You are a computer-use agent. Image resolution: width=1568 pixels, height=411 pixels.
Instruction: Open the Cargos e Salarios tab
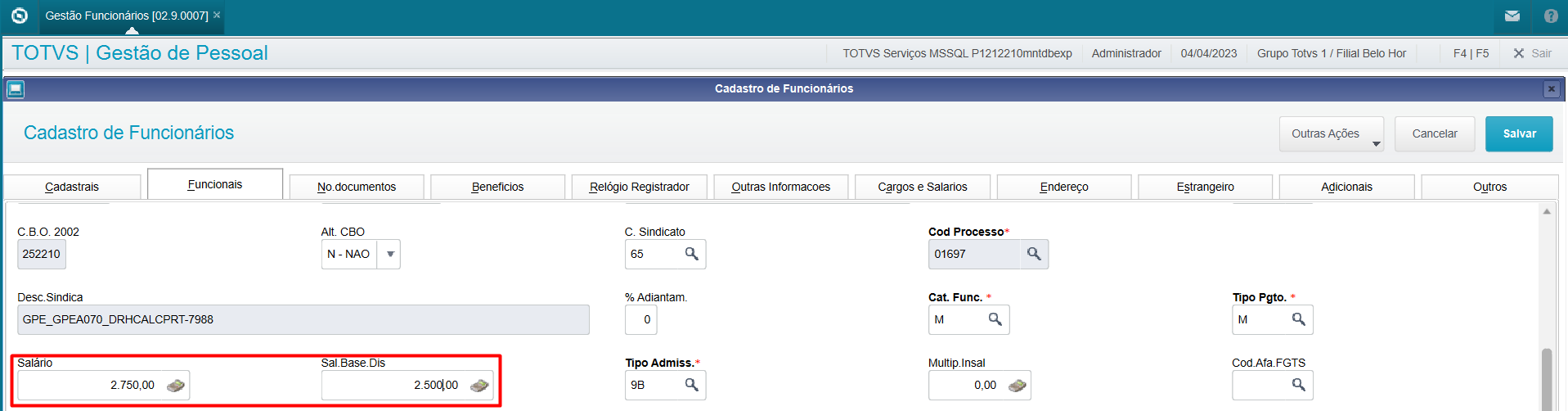[922, 187]
